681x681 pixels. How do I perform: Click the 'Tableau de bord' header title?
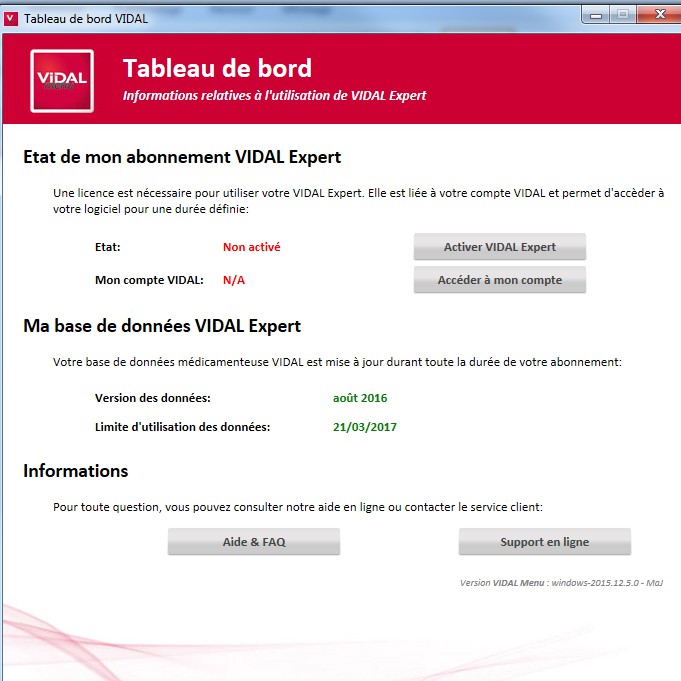(217, 68)
